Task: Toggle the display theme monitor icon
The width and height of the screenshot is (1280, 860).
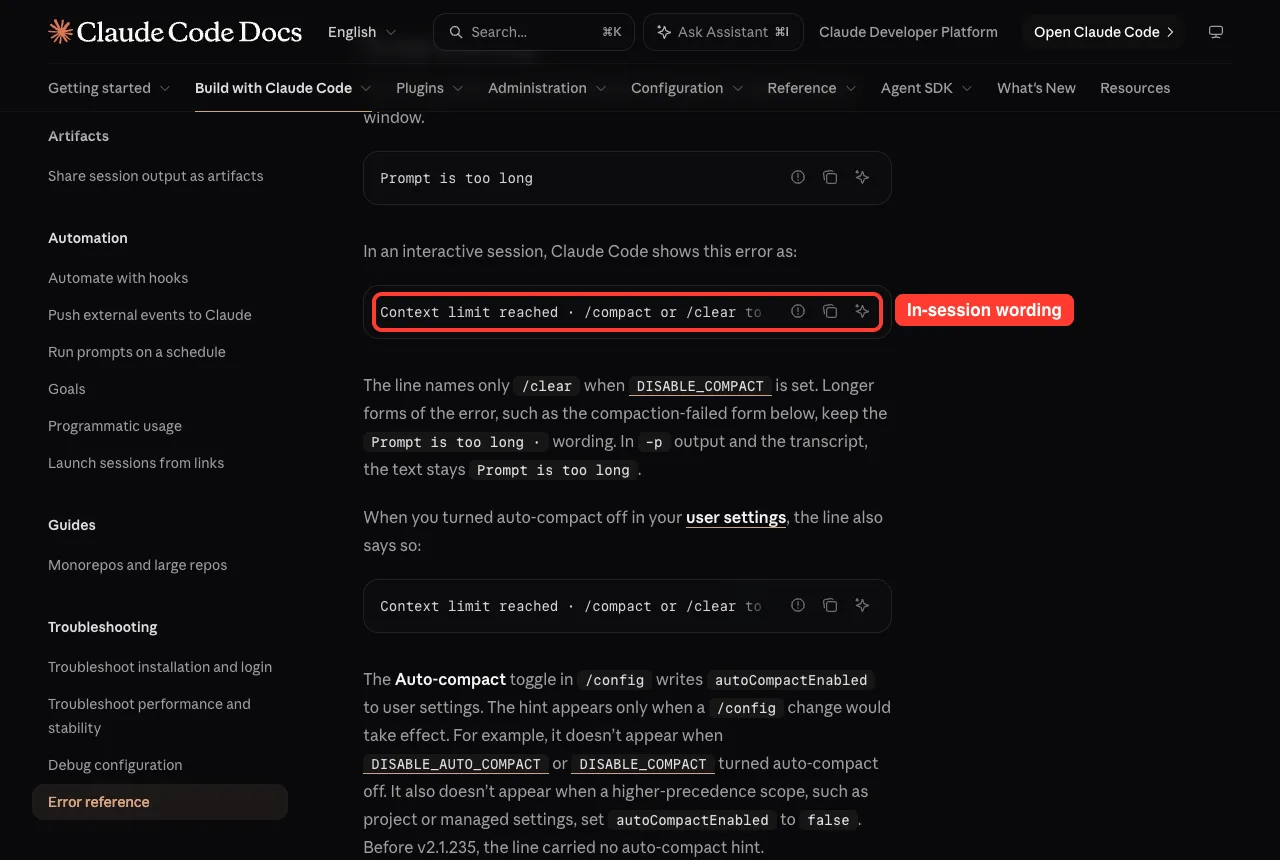Action: [x=1216, y=32]
